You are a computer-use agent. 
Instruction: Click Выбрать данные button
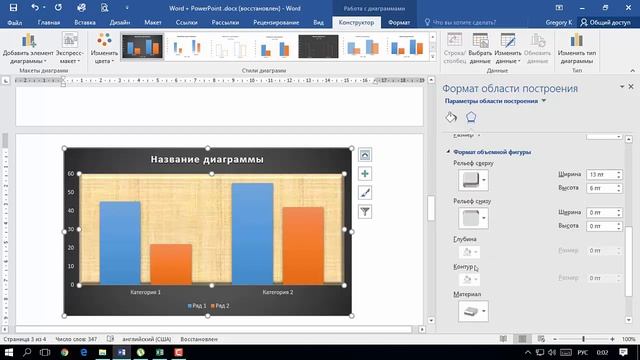tap(480, 49)
